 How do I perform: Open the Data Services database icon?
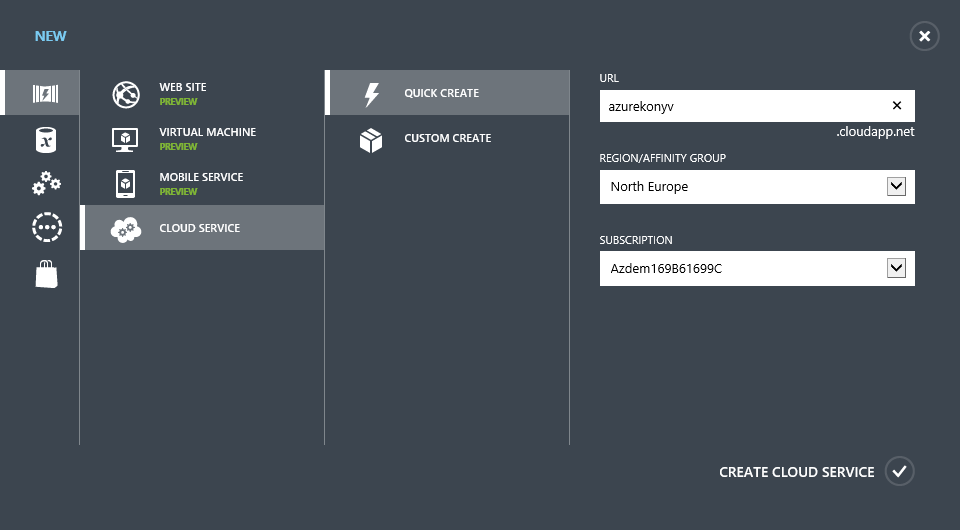point(46,140)
